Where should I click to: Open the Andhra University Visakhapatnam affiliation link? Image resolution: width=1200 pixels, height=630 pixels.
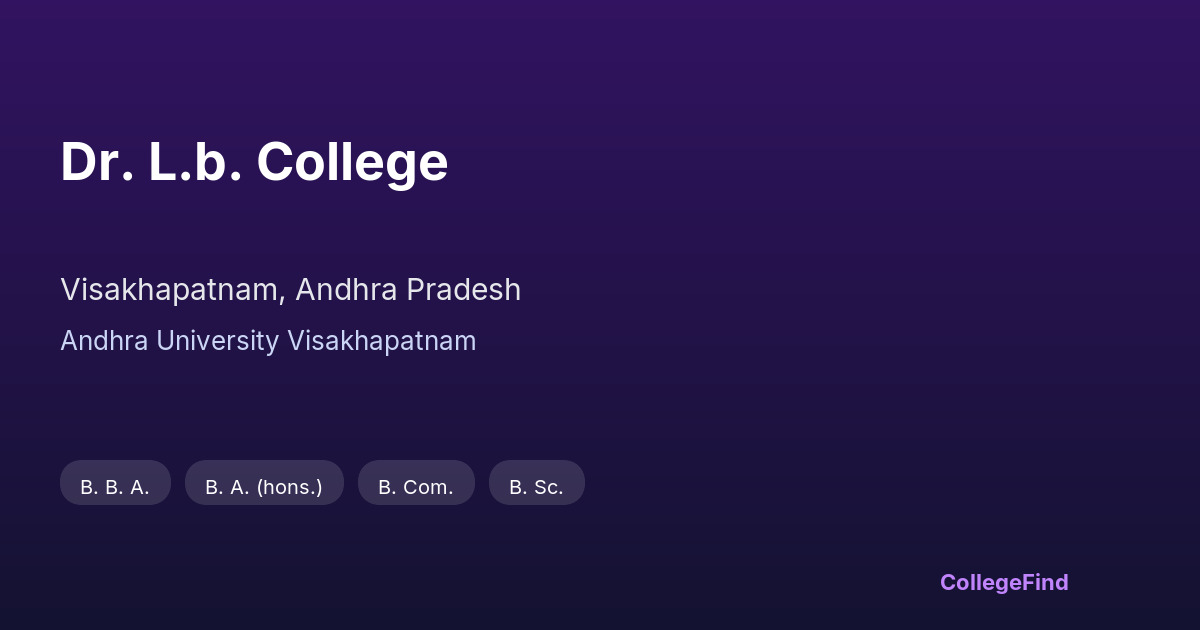pyautogui.click(x=268, y=341)
